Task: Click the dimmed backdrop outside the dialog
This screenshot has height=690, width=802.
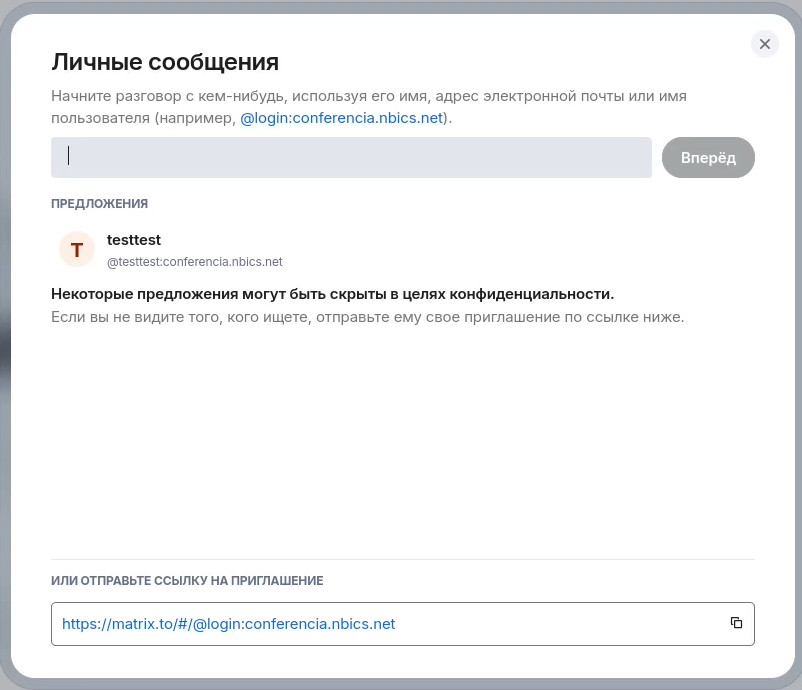Action: click(x=4, y=345)
